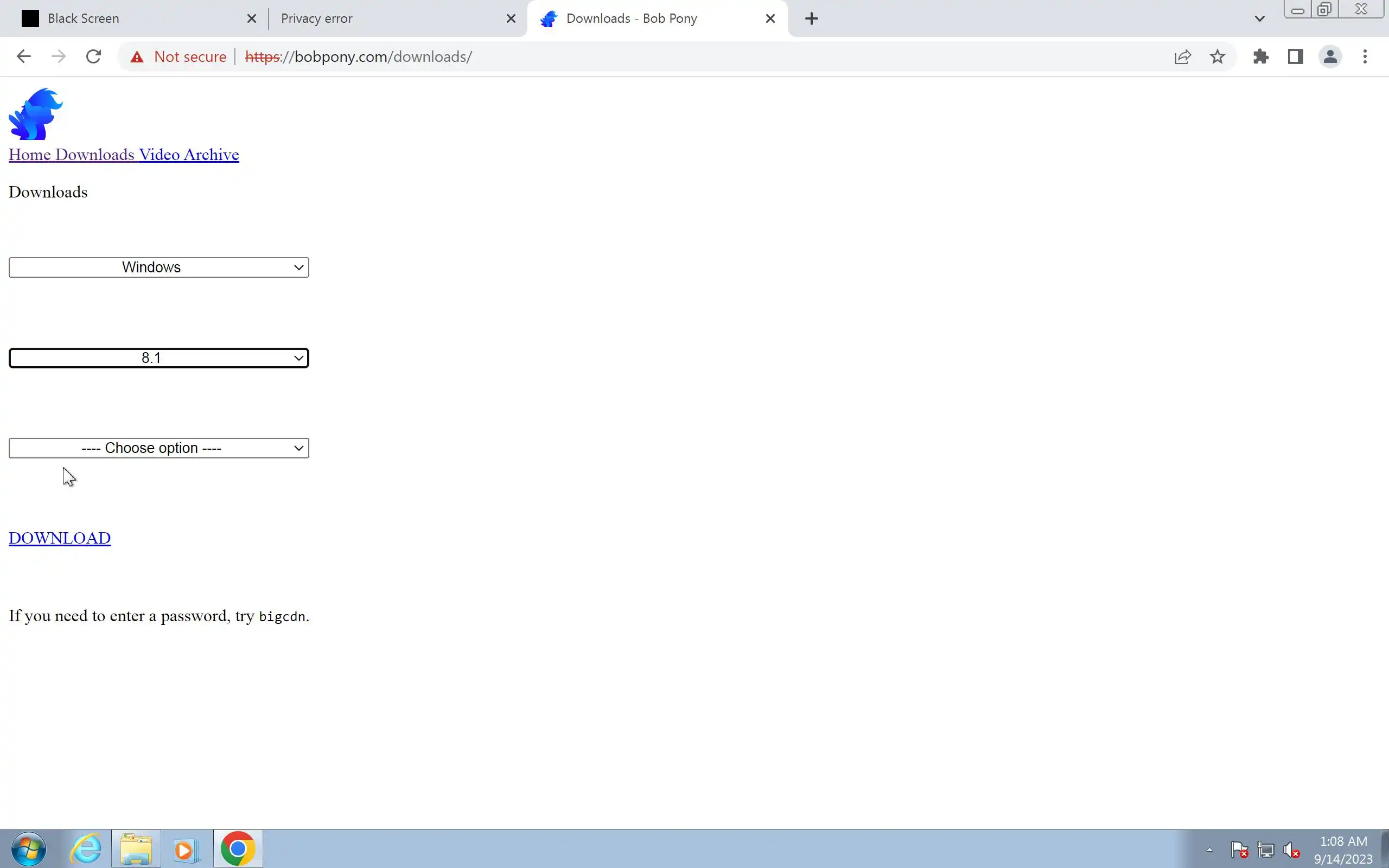The image size is (1389, 868).
Task: Expand the tab search chevron
Action: 1259,18
